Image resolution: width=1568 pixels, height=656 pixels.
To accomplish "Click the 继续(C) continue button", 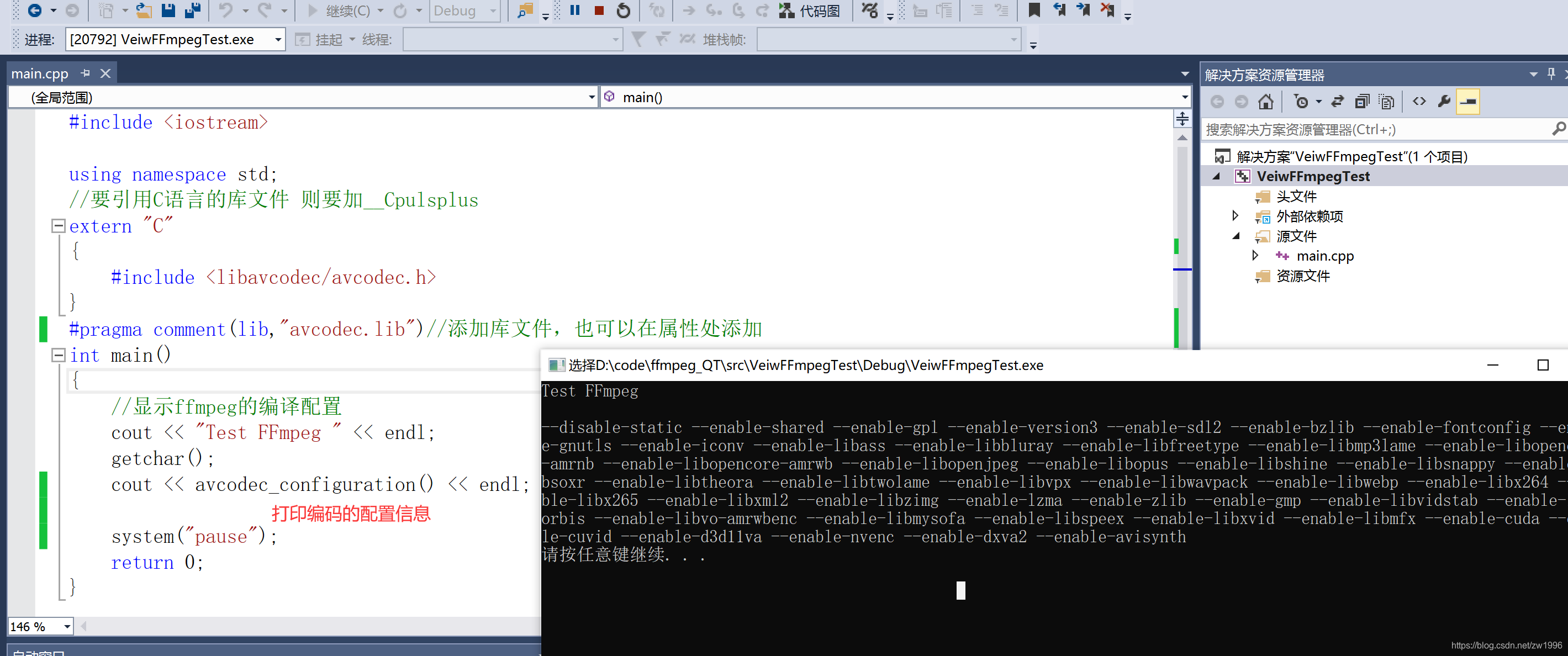I will click(339, 10).
